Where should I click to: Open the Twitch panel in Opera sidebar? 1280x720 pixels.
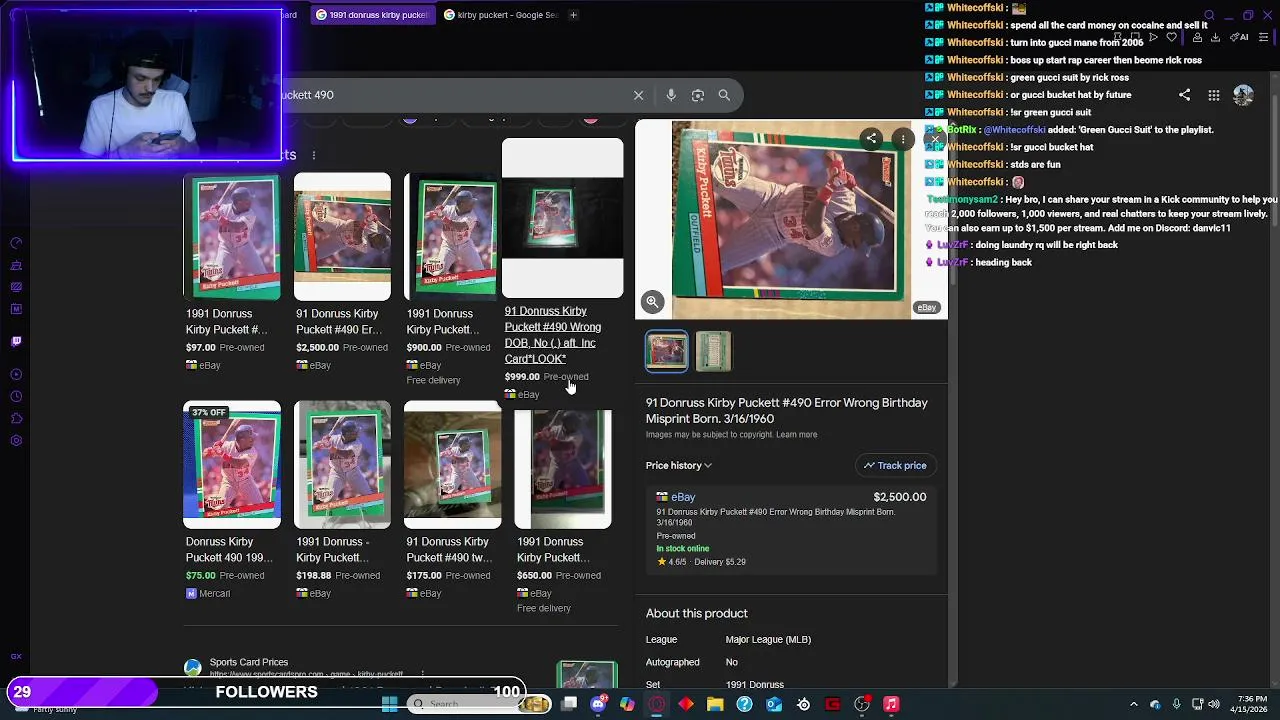[16, 341]
